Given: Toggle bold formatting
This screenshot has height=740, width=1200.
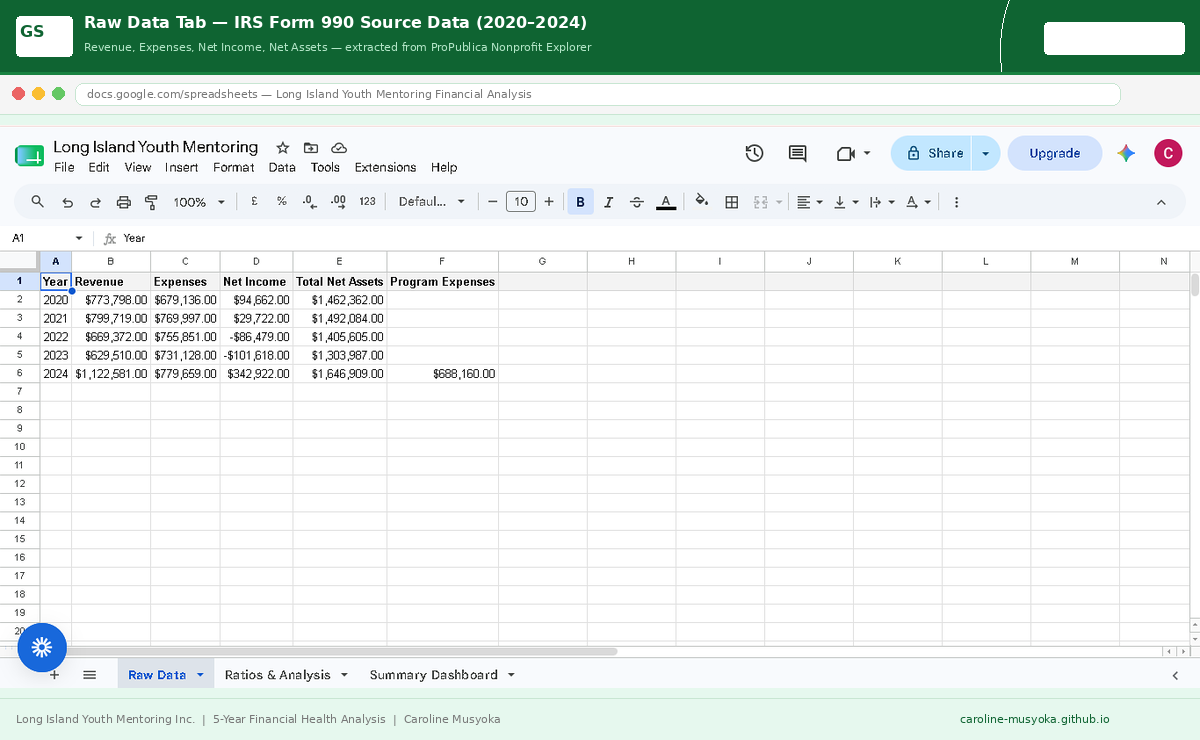Looking at the screenshot, I should click(x=580, y=202).
